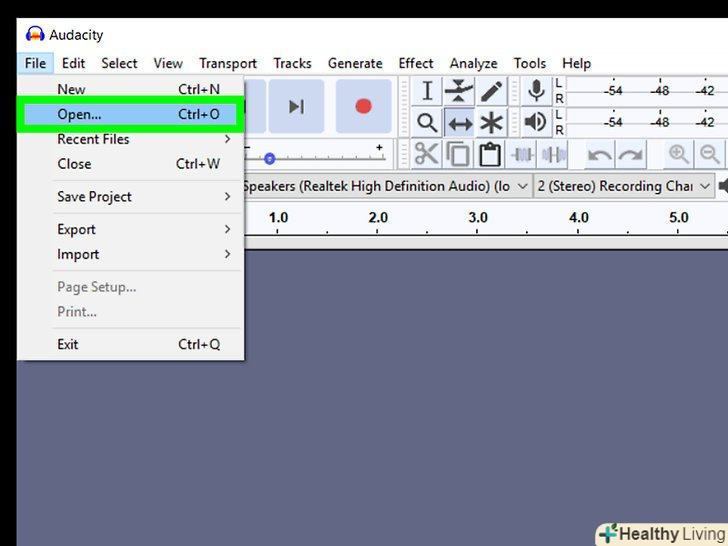The height and width of the screenshot is (546, 728).
Task: Click the Copy icon
Action: (458, 154)
